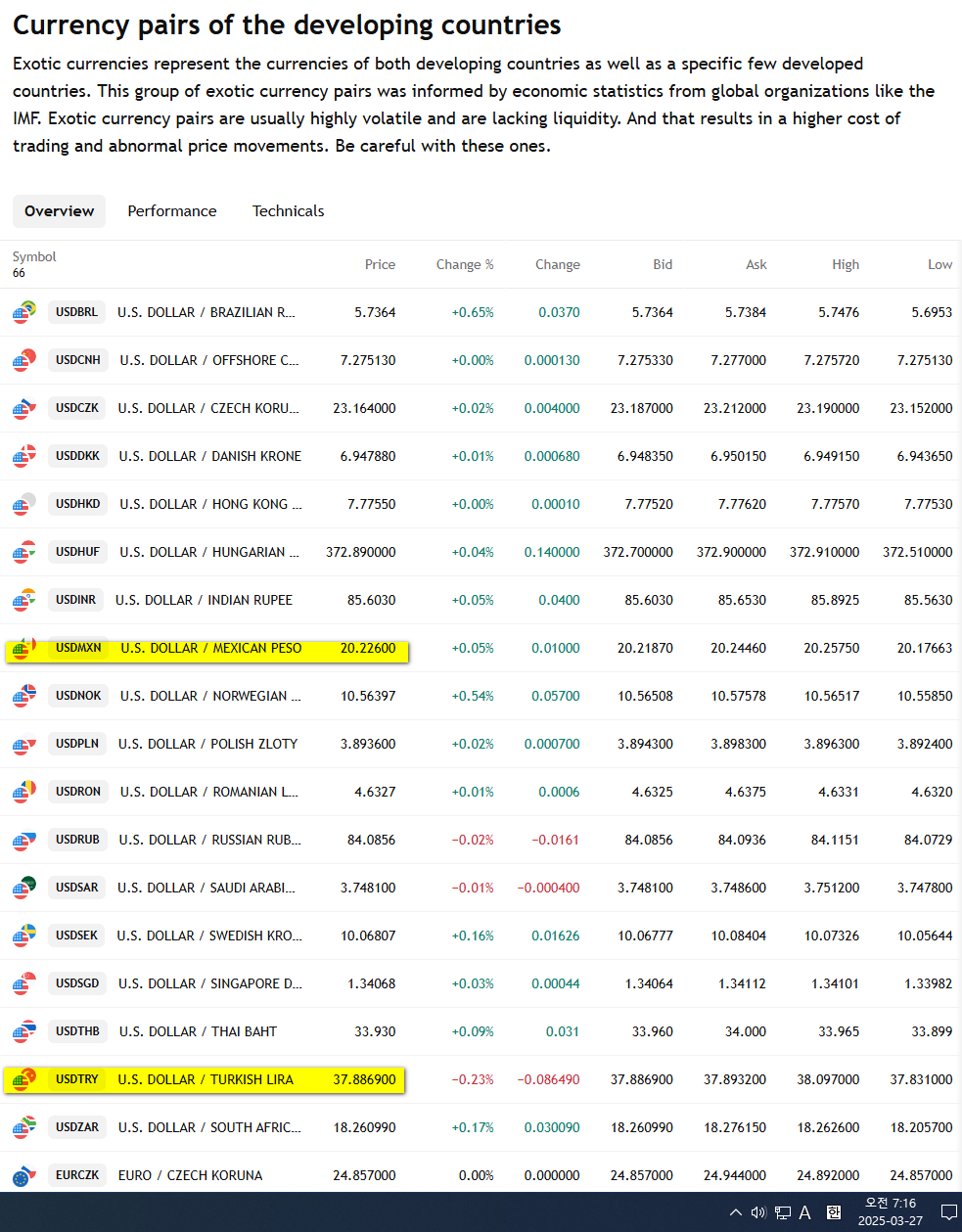Click the USDINR currency pair flag icon
Image resolution: width=962 pixels, height=1232 pixels.
(24, 600)
